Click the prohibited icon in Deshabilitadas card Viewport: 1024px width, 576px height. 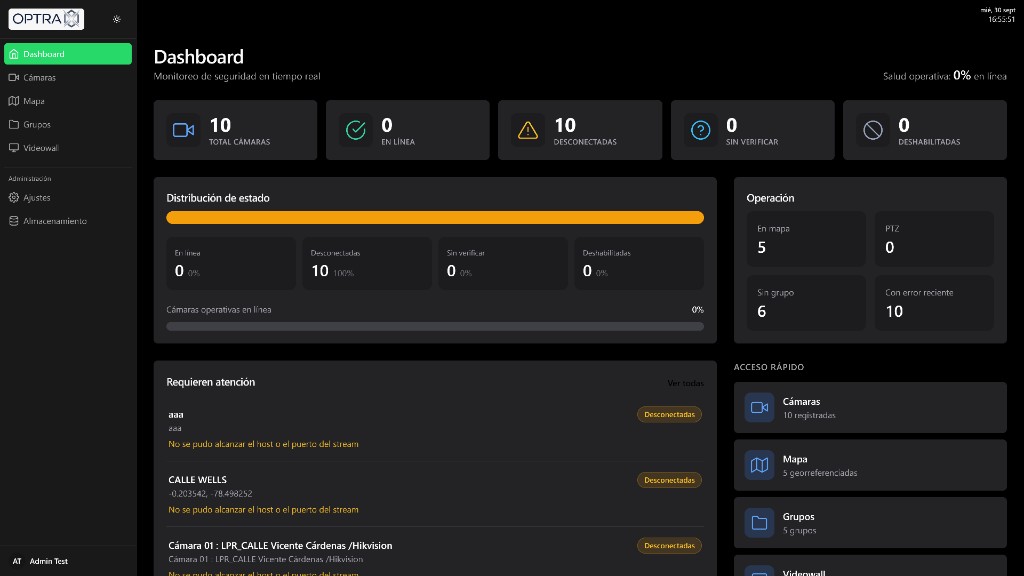point(873,130)
